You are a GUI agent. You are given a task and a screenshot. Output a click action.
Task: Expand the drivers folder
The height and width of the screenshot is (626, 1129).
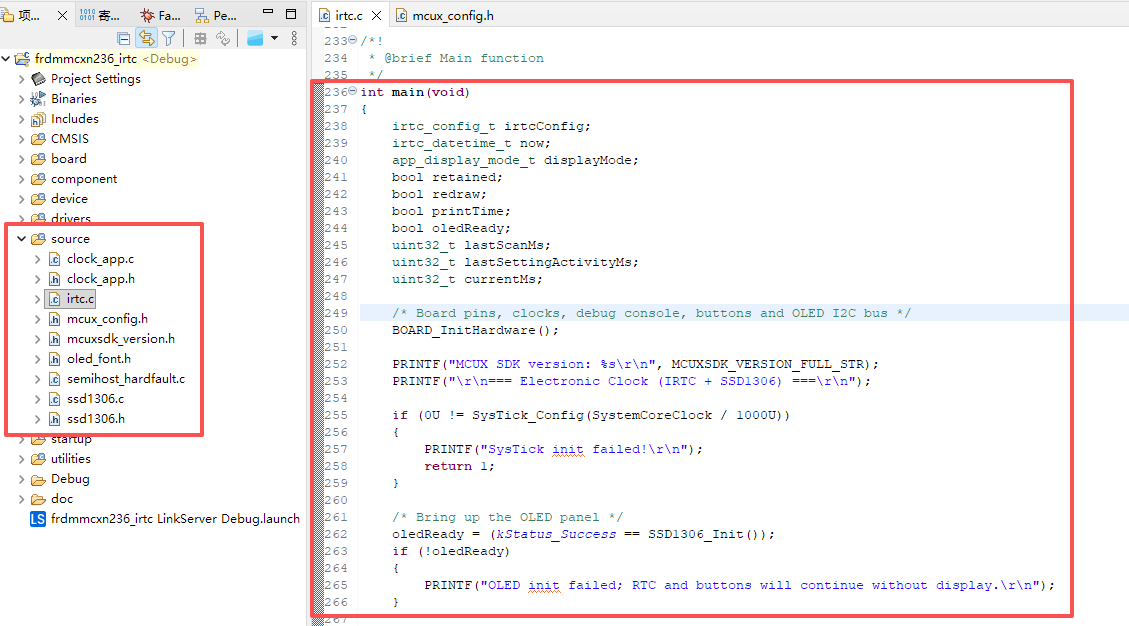pos(22,218)
